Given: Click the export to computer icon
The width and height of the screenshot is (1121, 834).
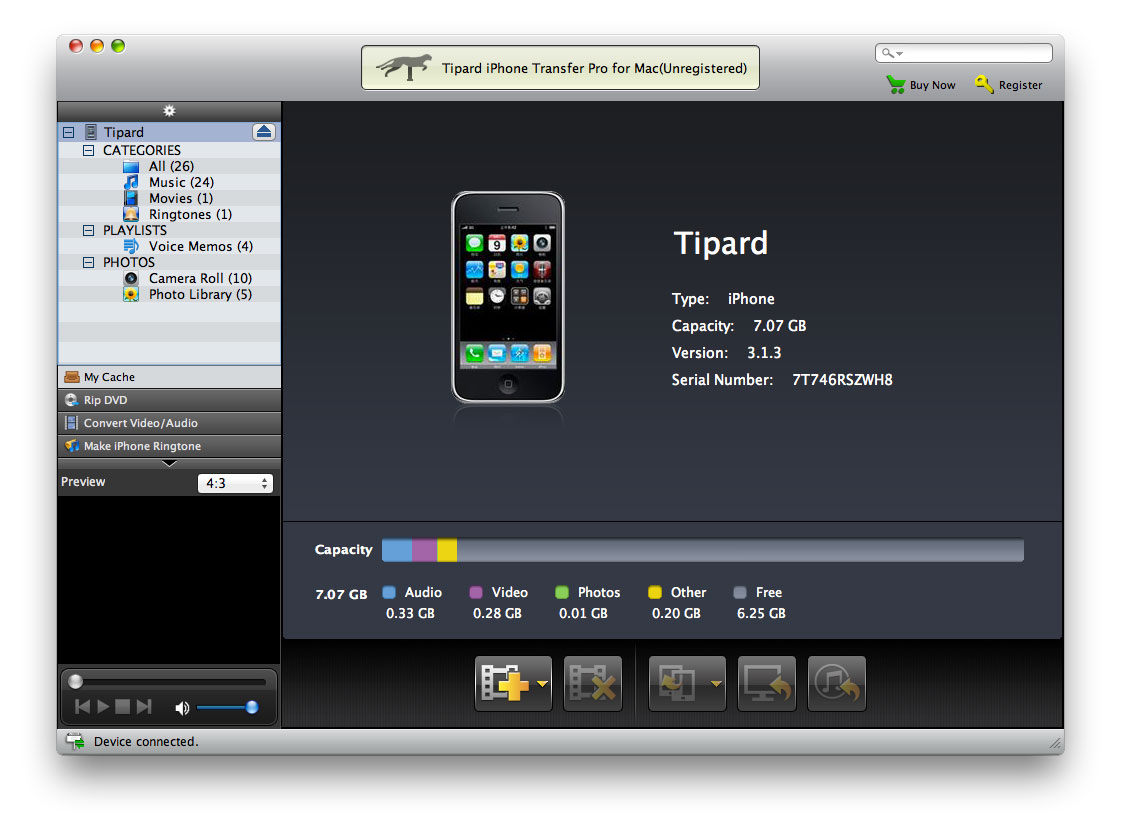Looking at the screenshot, I should [x=766, y=683].
